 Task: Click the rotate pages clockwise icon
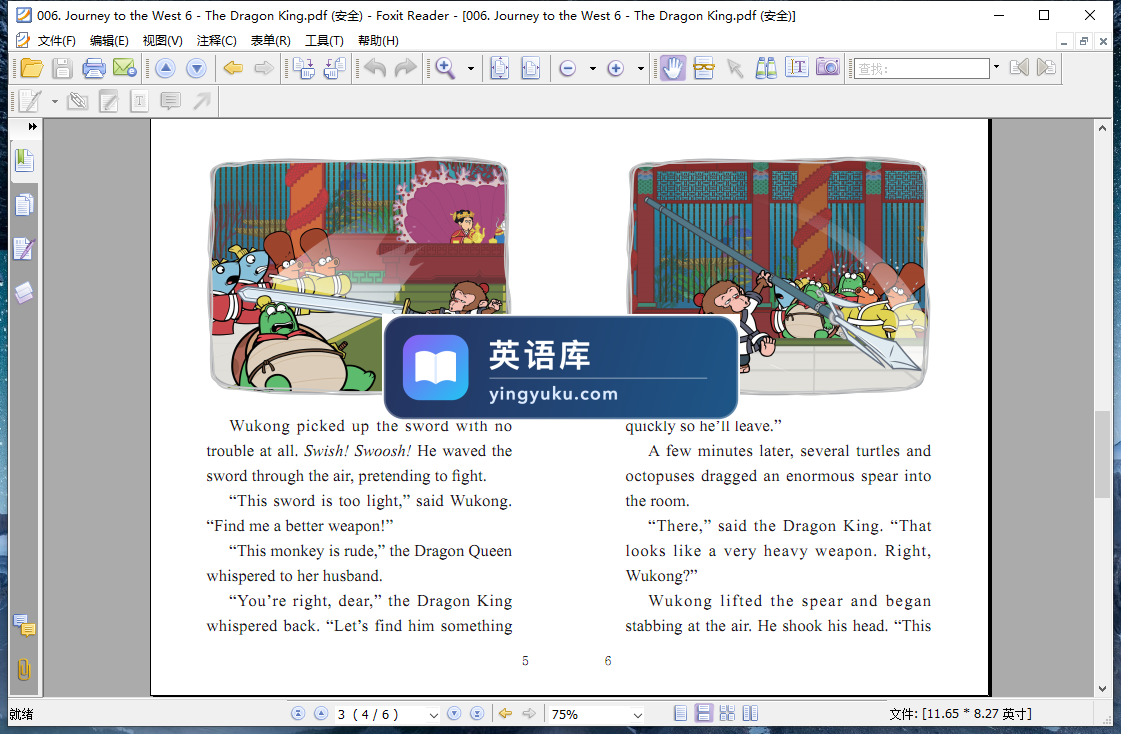click(x=304, y=68)
